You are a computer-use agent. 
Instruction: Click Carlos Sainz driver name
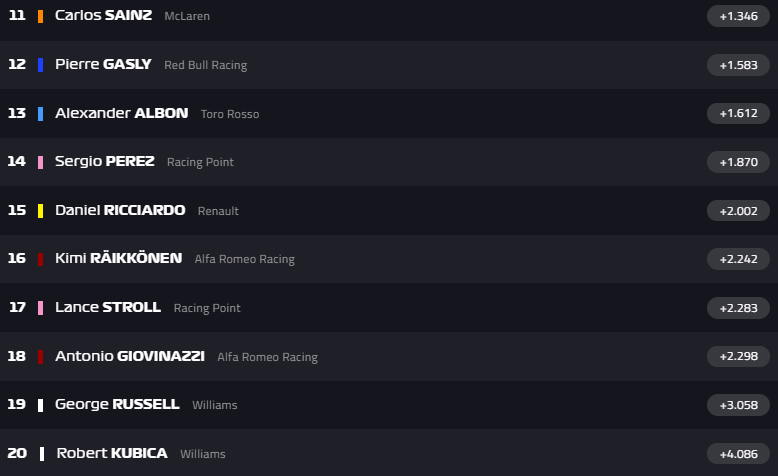click(x=104, y=16)
